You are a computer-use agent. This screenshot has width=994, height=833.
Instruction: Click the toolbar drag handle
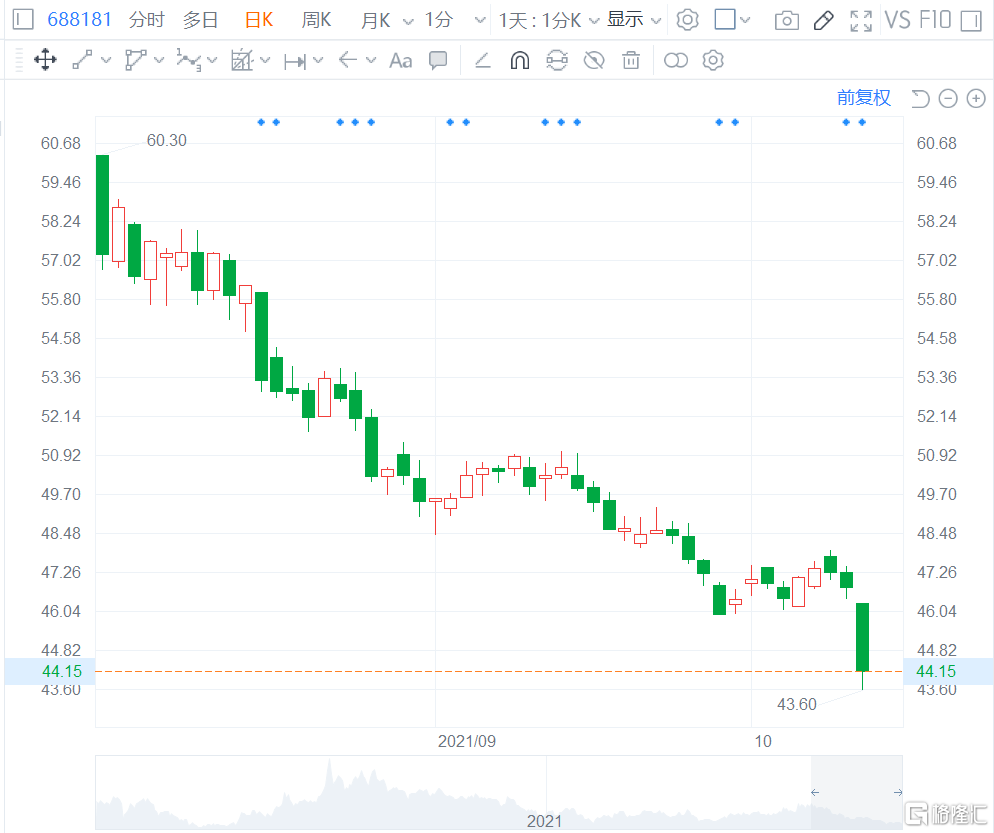tap(19, 60)
